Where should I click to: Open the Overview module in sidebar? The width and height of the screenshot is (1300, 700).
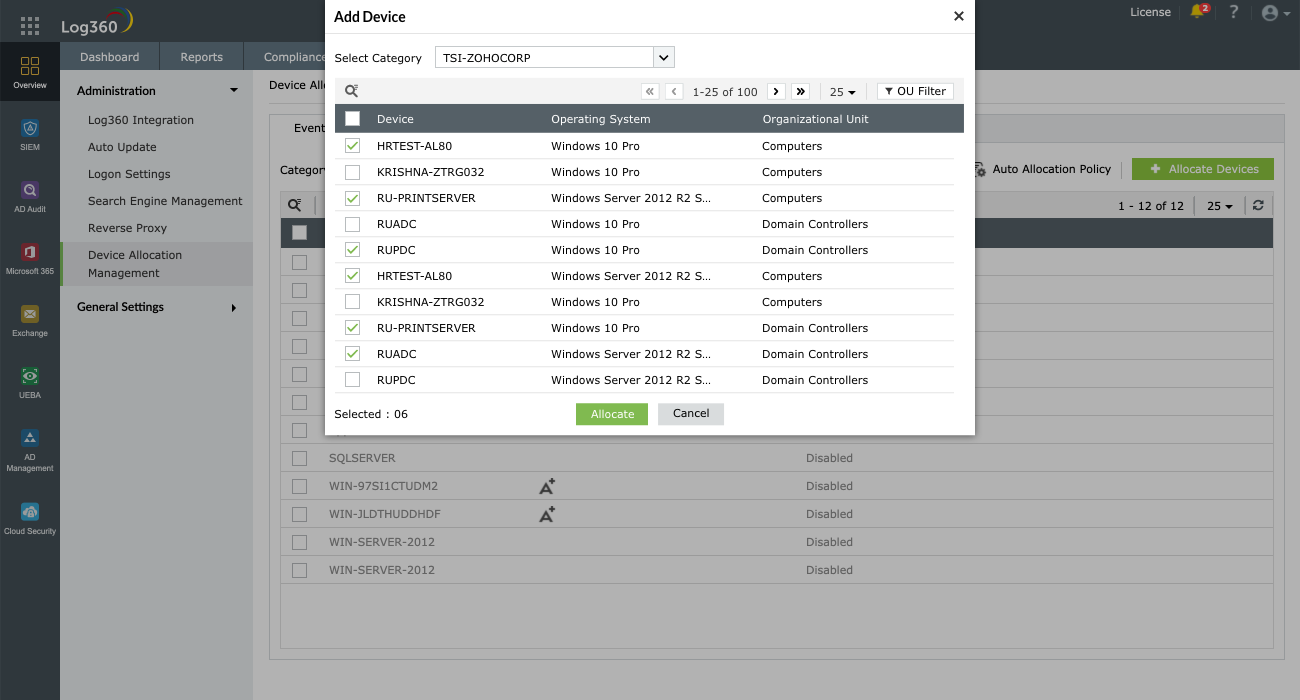[30, 73]
